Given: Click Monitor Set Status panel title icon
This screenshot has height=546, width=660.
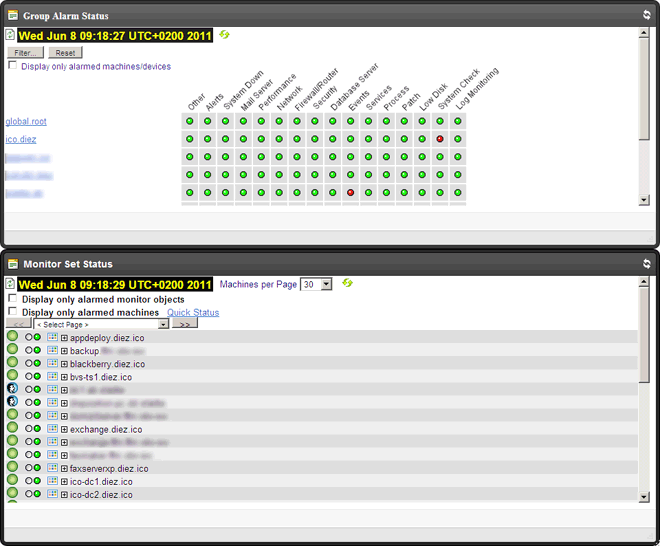Looking at the screenshot, I should click(x=13, y=264).
